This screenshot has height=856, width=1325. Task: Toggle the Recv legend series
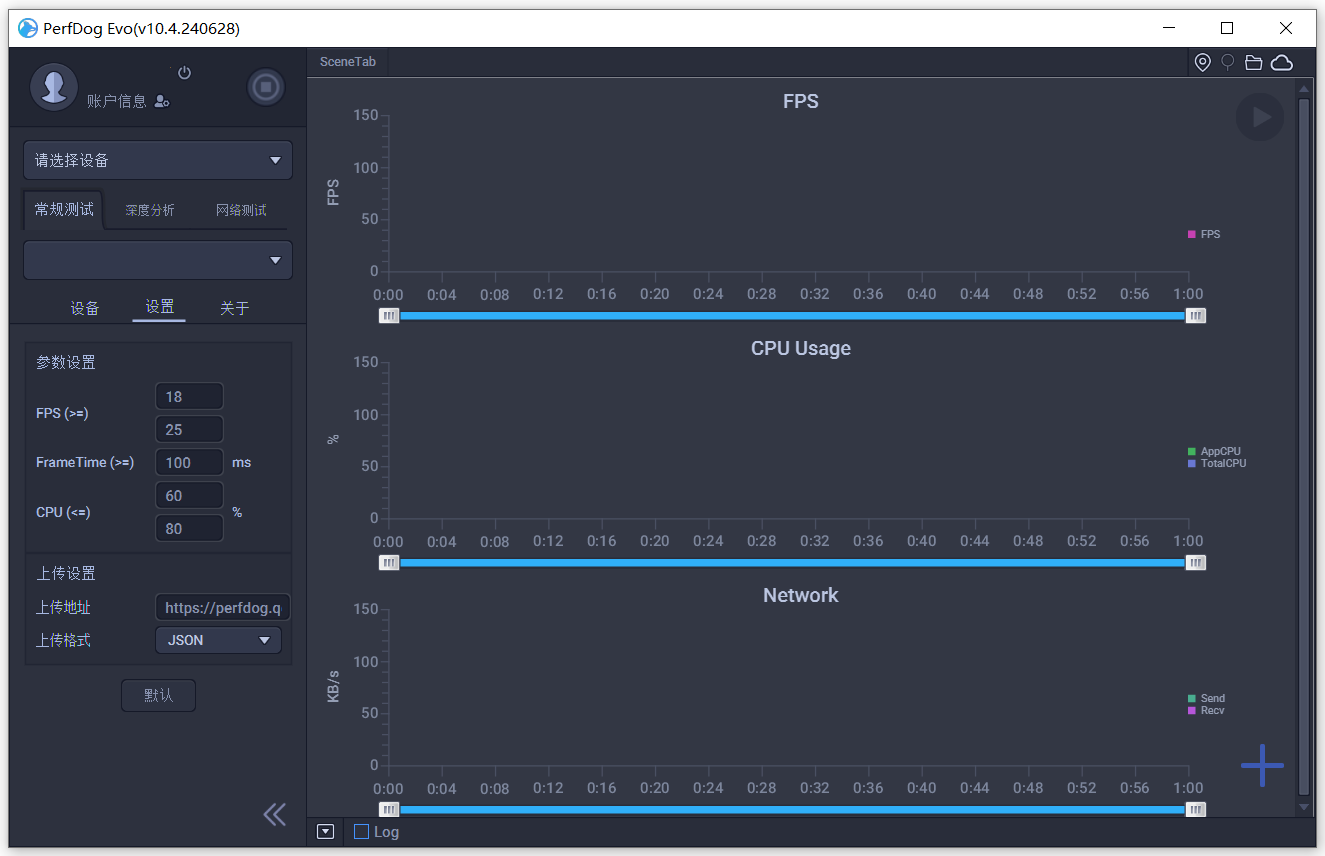click(1206, 710)
